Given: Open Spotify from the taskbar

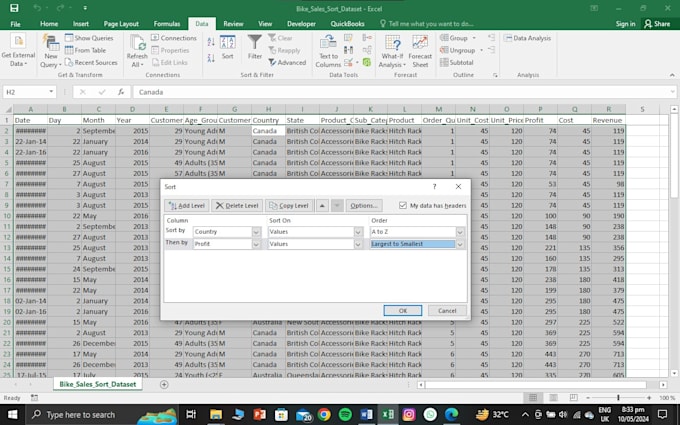Looking at the screenshot, I should [x=345, y=415].
